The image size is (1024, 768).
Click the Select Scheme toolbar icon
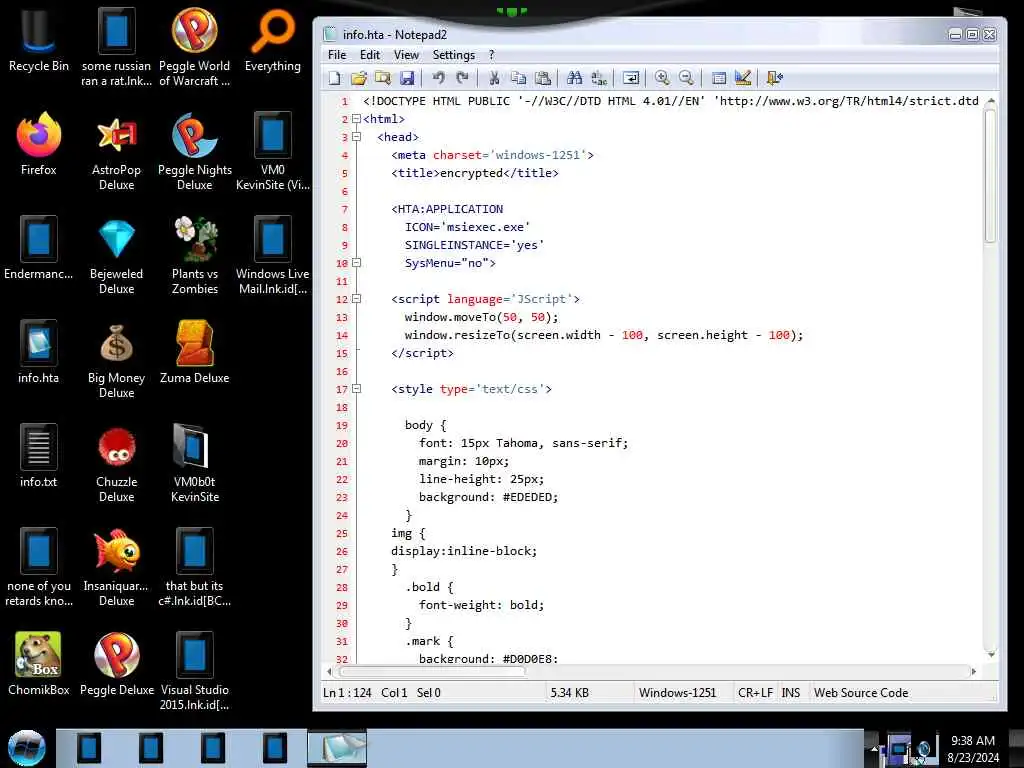click(718, 78)
